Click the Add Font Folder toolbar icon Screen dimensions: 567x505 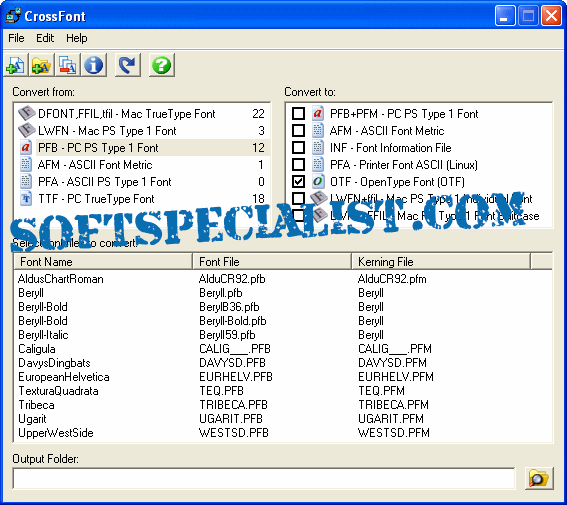click(x=42, y=65)
